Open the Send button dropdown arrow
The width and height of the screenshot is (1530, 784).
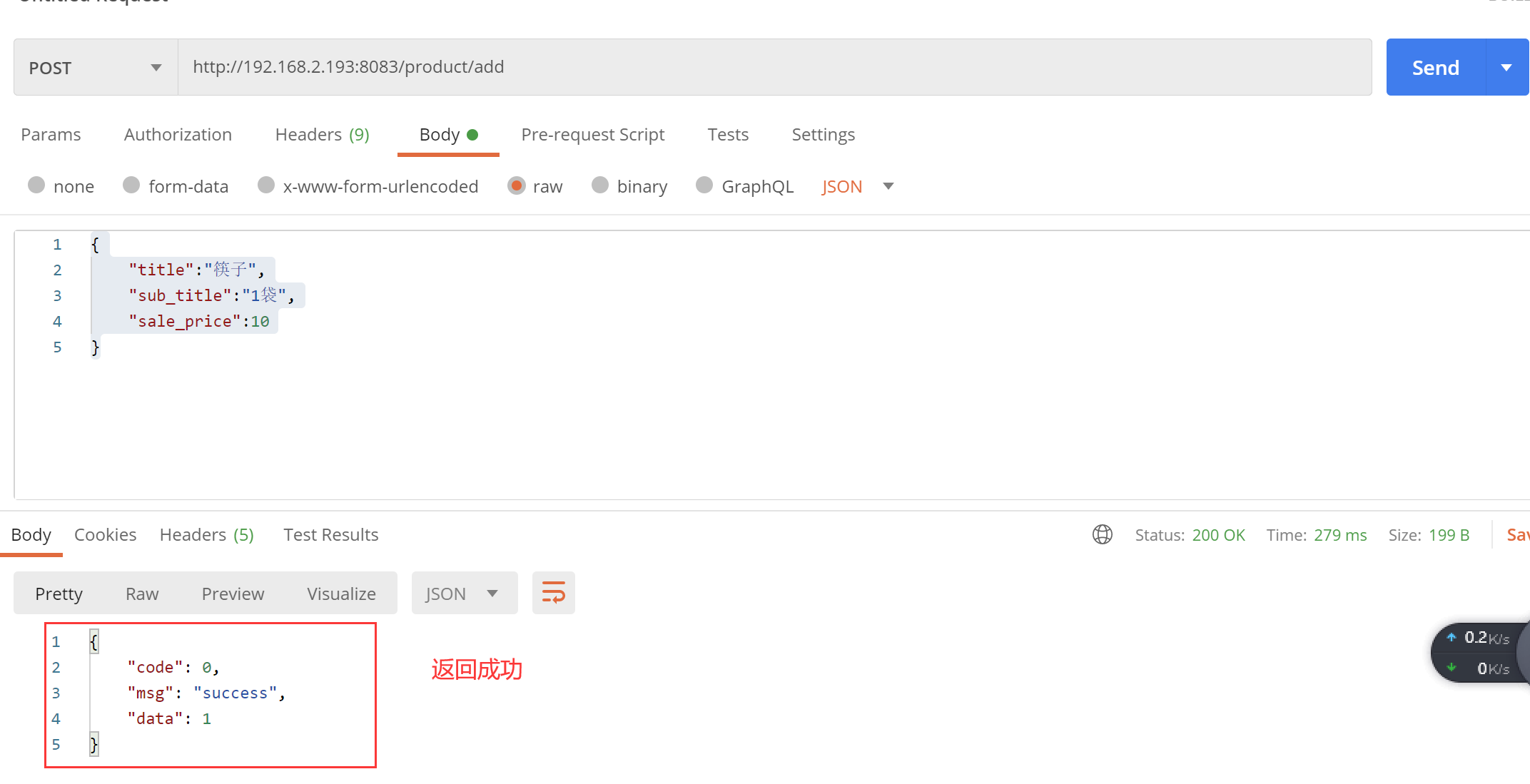click(x=1506, y=68)
